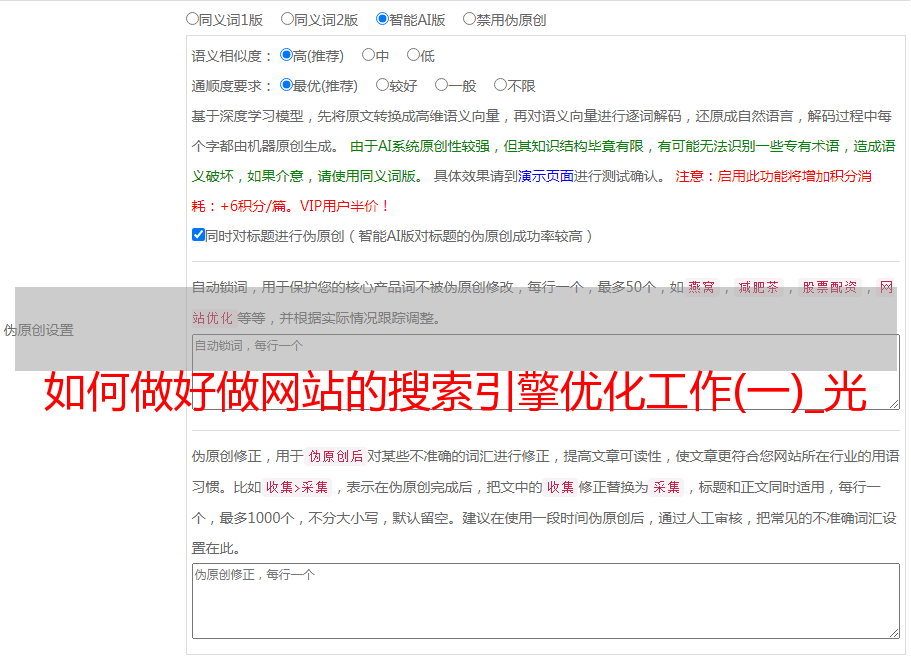Select the 智能AI版 mode
911x658 pixels.
383,19
